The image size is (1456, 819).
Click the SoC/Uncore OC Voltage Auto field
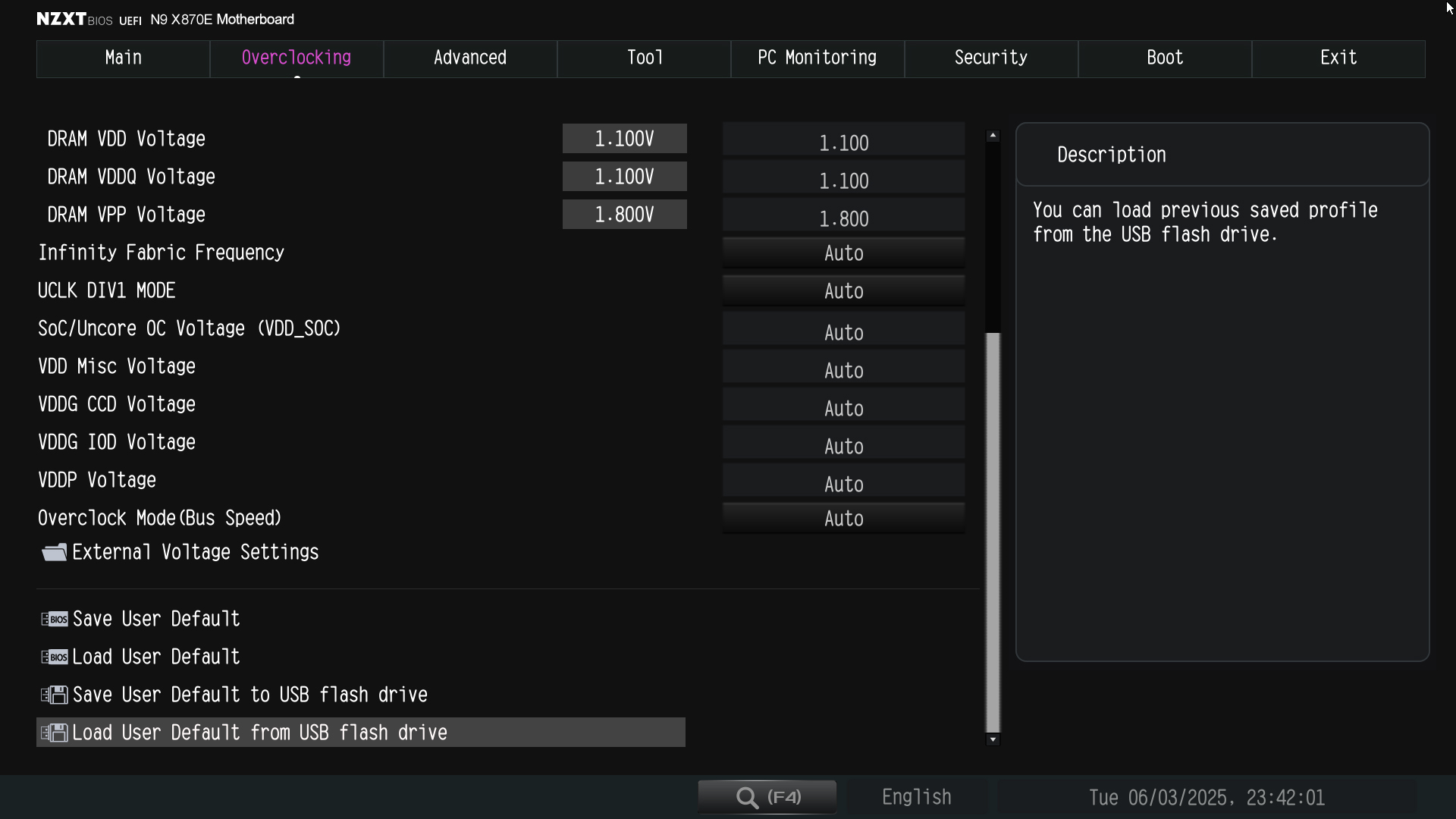[x=843, y=332]
